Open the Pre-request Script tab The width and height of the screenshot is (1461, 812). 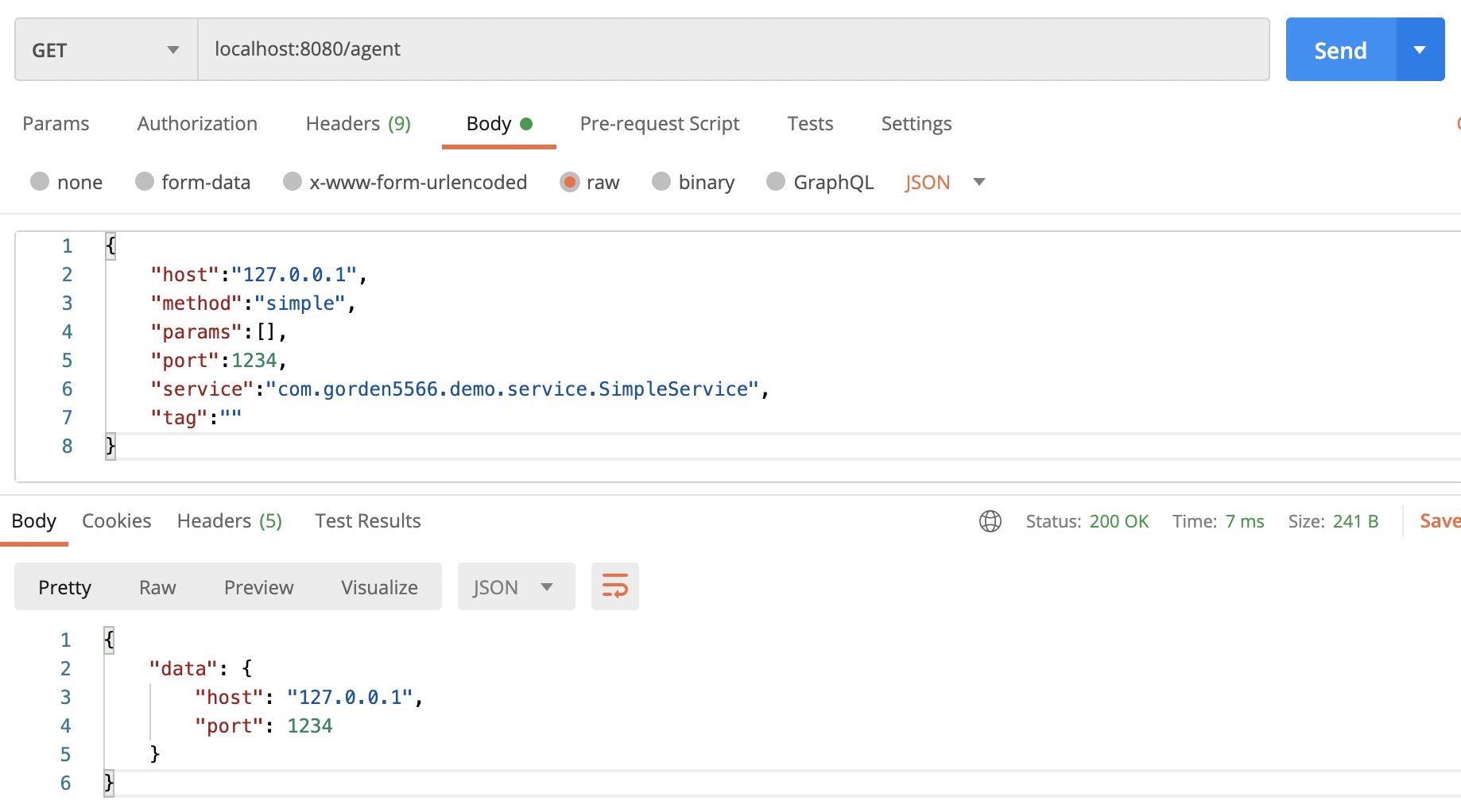660,123
